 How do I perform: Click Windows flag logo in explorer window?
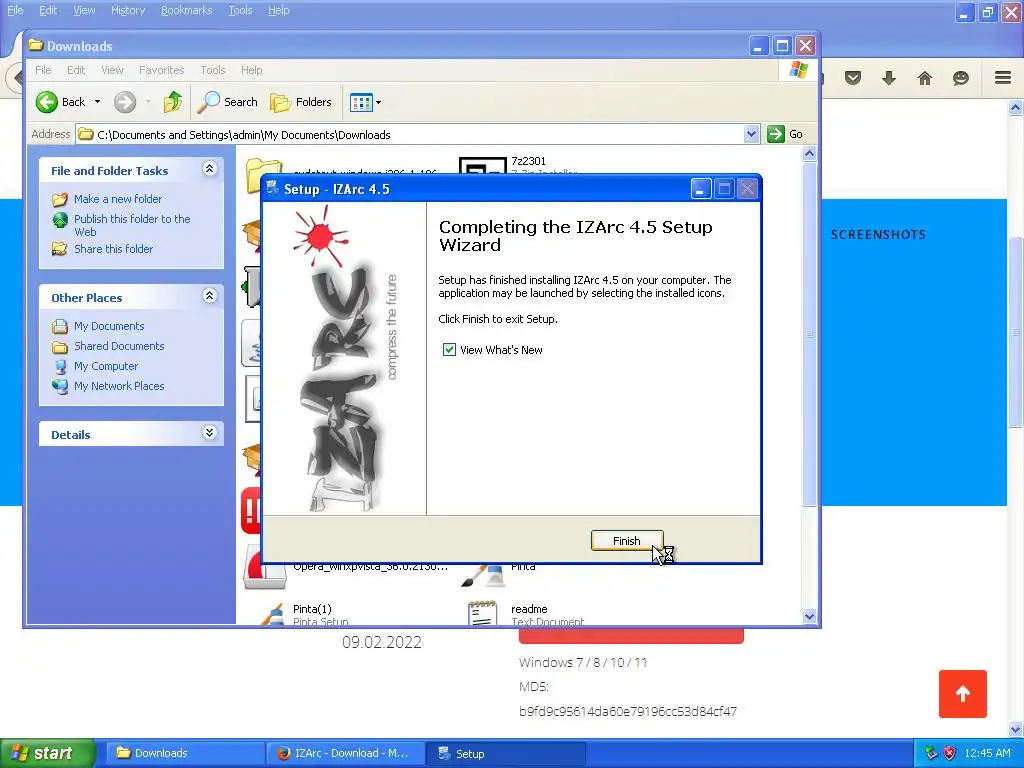[x=798, y=70]
